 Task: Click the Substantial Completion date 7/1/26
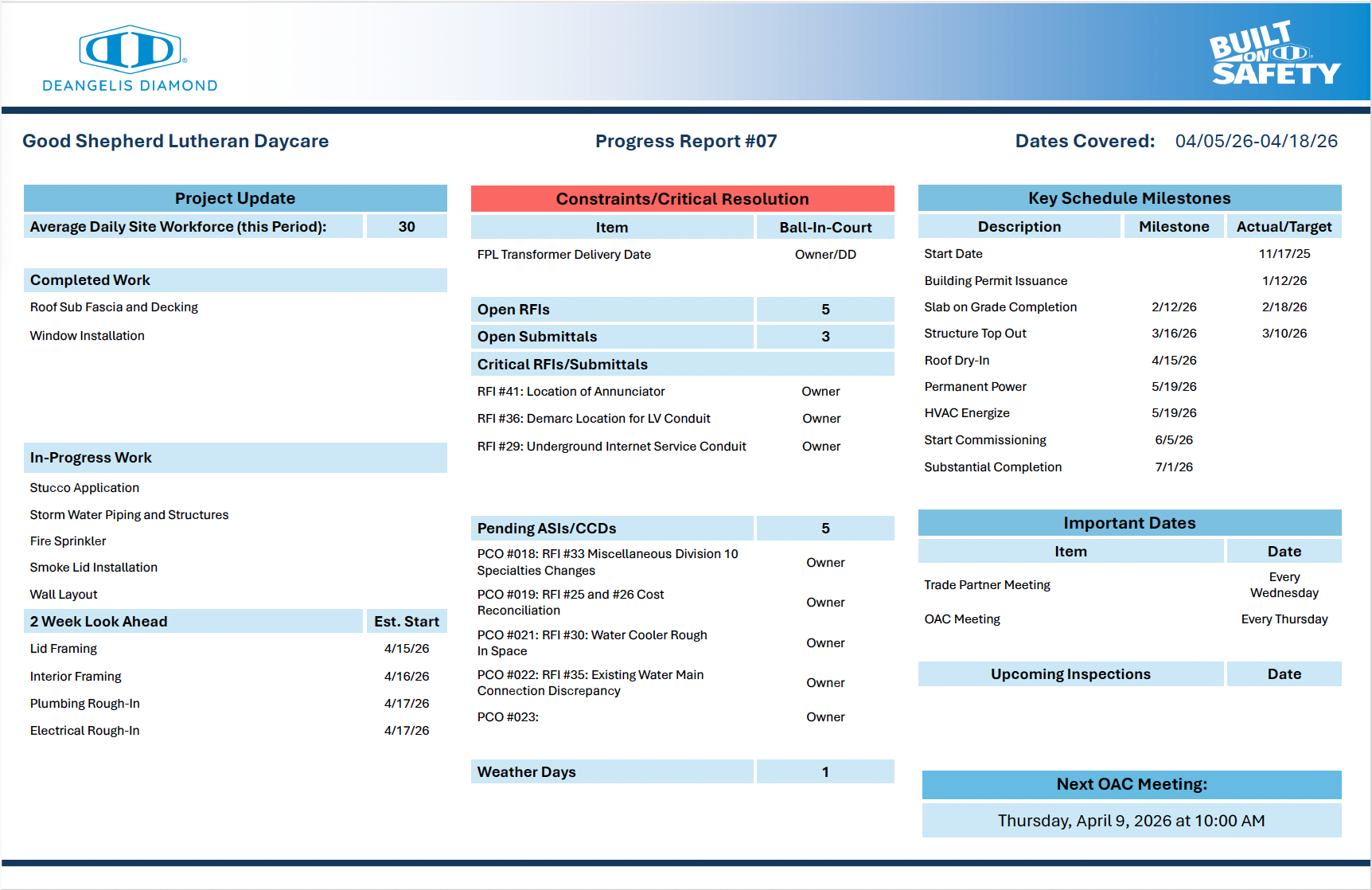pyautogui.click(x=1173, y=467)
